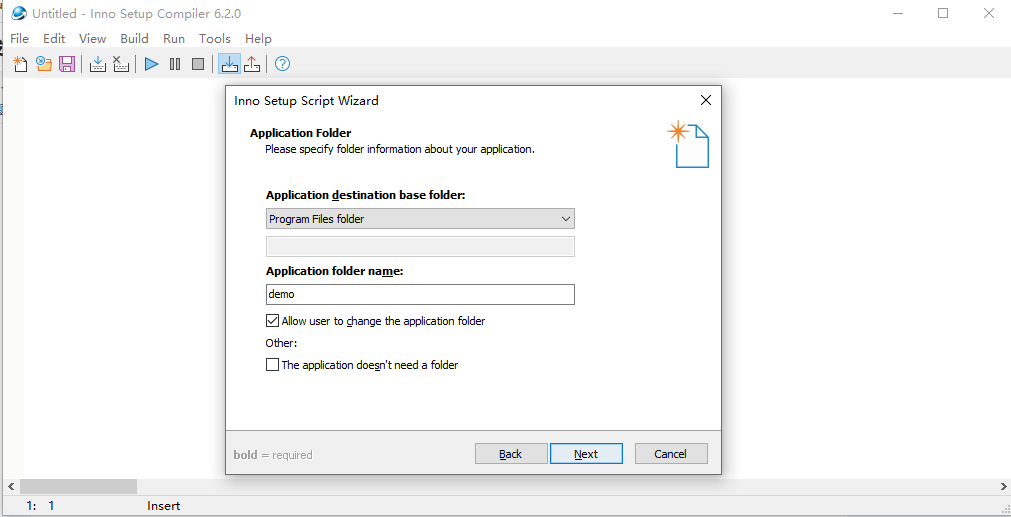Click the Inno Setup title bar icon

19,13
